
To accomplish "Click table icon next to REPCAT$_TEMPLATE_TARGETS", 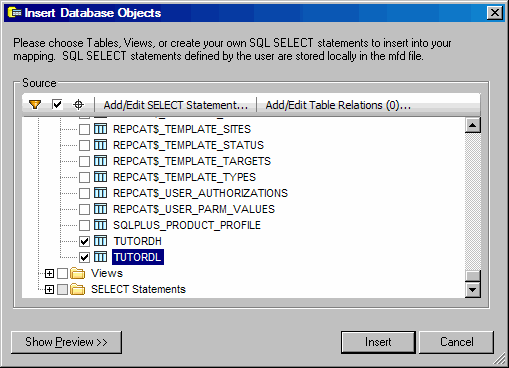I will (x=100, y=161).
